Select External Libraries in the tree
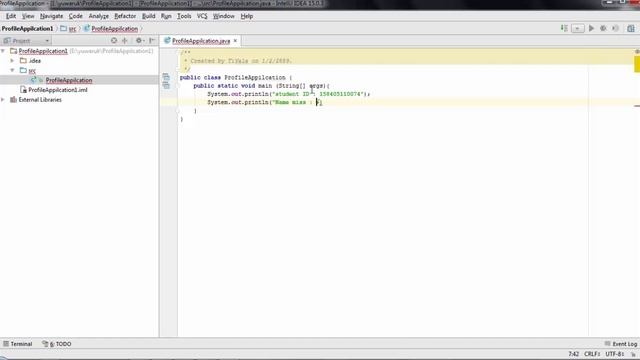Screen dimensions: 640x360 tap(40, 100)
